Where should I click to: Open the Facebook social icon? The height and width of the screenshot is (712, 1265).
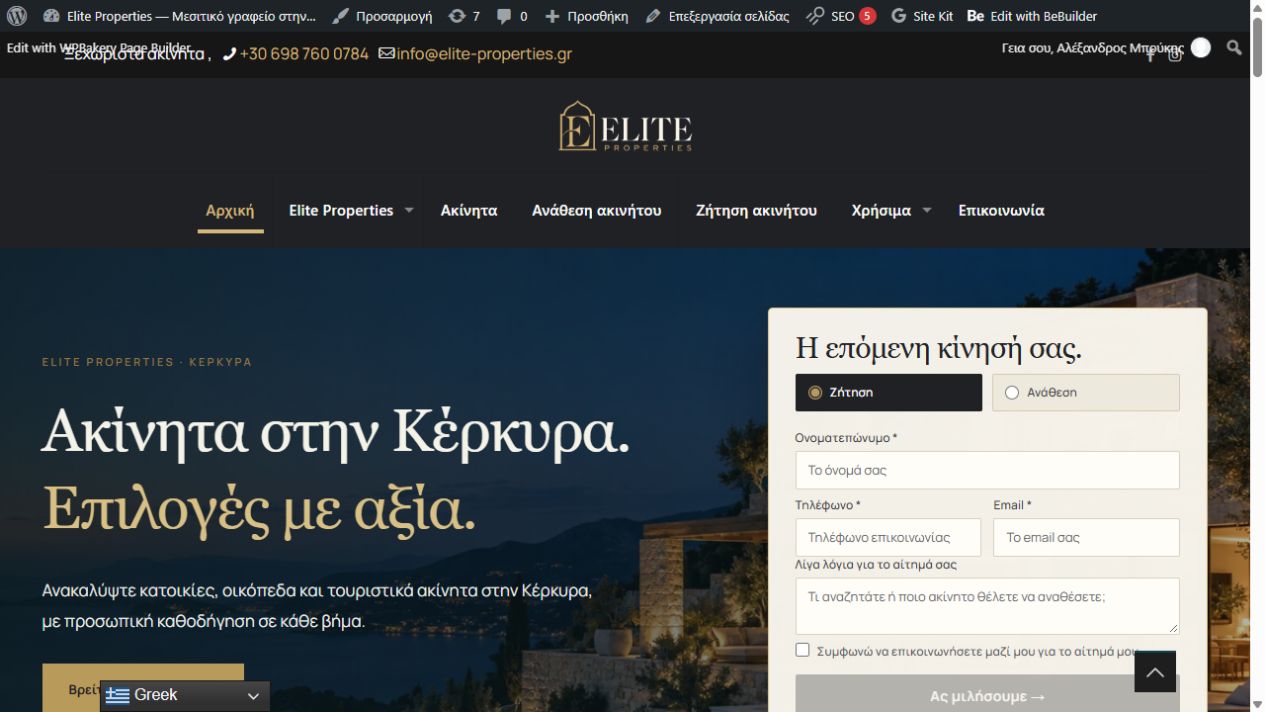[1150, 55]
